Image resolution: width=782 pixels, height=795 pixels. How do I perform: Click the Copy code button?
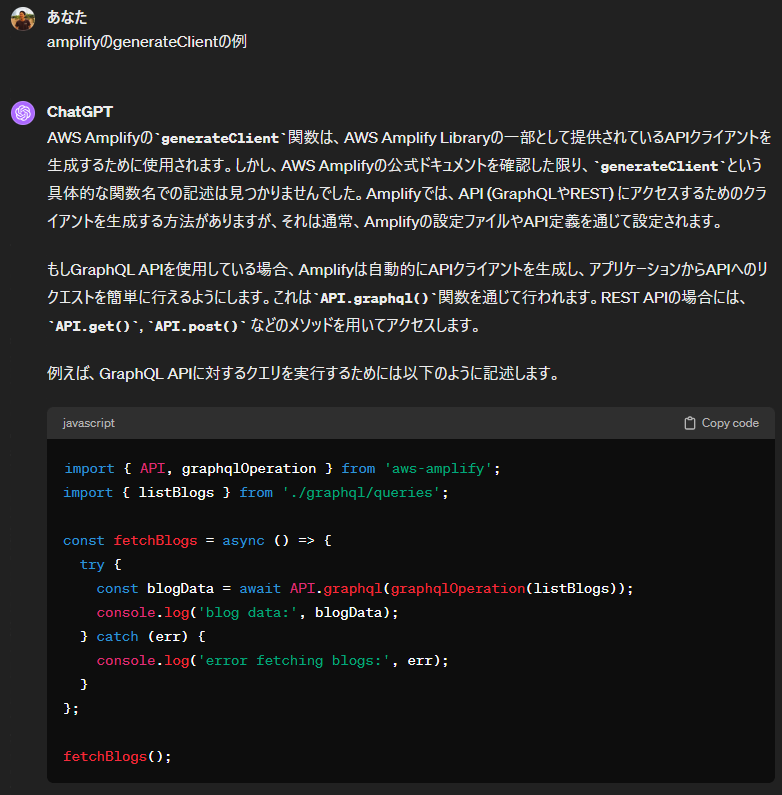point(721,423)
